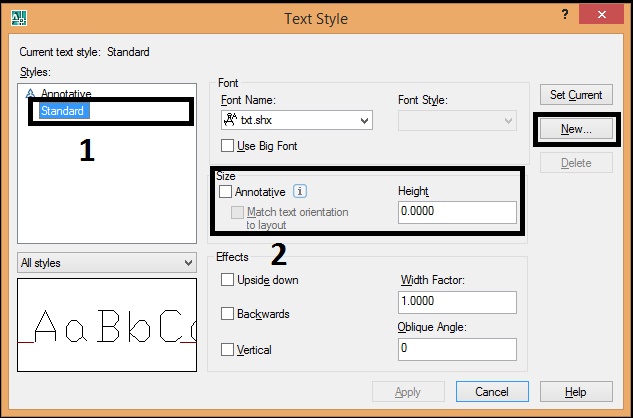Click the Set Current button
The width and height of the screenshot is (633, 418).
click(x=576, y=95)
